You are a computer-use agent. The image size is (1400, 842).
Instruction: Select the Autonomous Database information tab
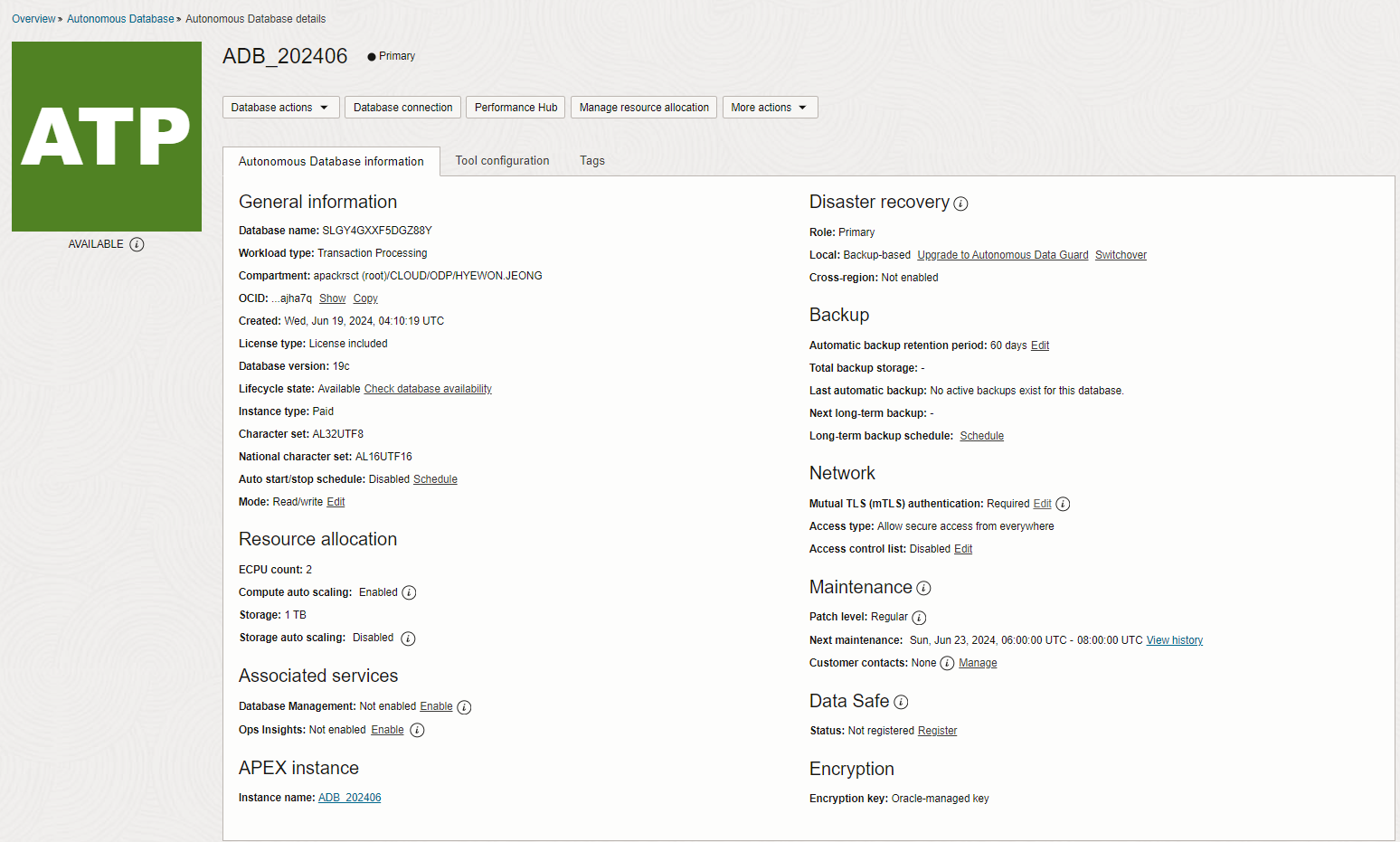(331, 161)
